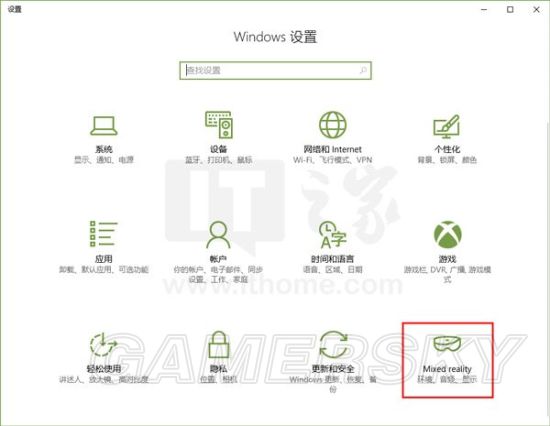Viewport: 550px width, 426px height.
Task: Open the 网络和 Internet globe icon
Action: pyautogui.click(x=333, y=125)
